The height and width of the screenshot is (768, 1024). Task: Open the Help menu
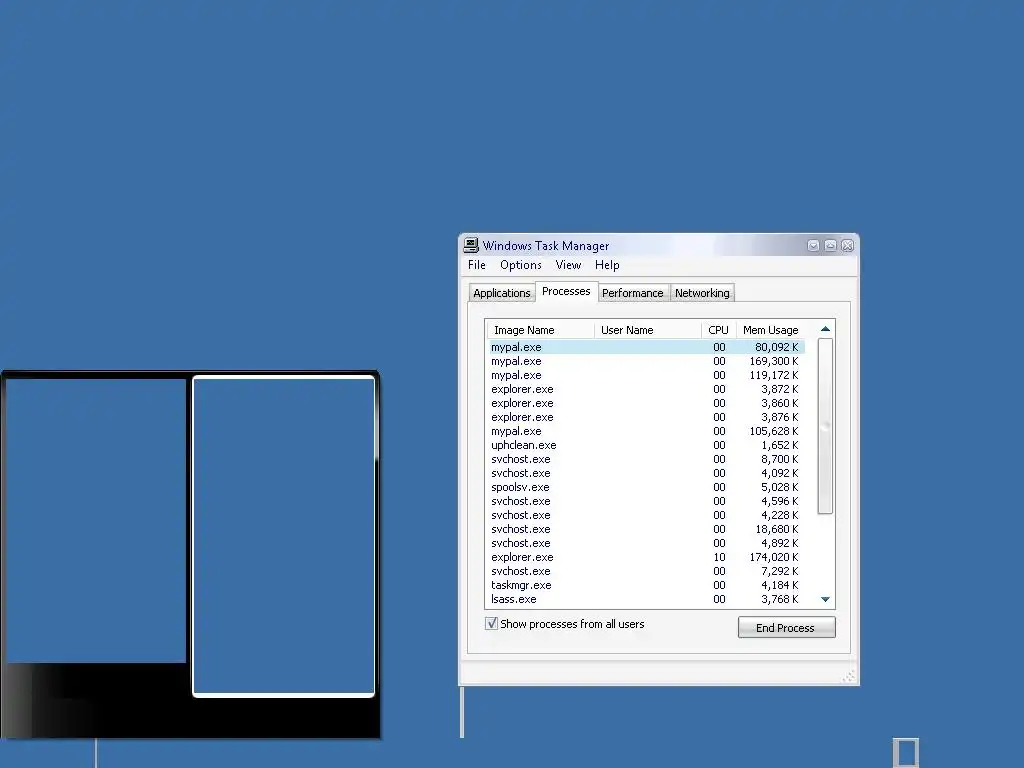click(607, 265)
